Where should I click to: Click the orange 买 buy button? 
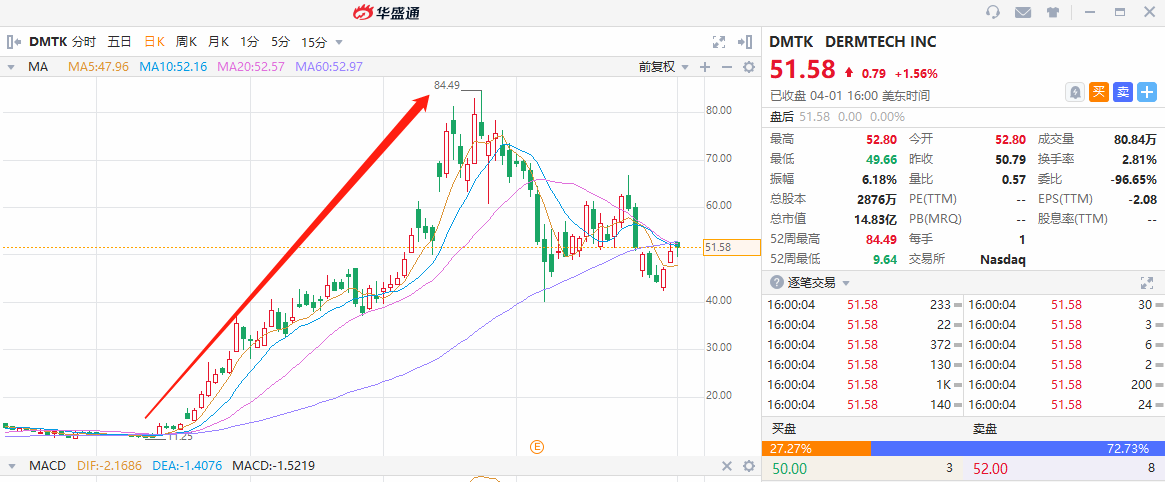tap(1099, 92)
